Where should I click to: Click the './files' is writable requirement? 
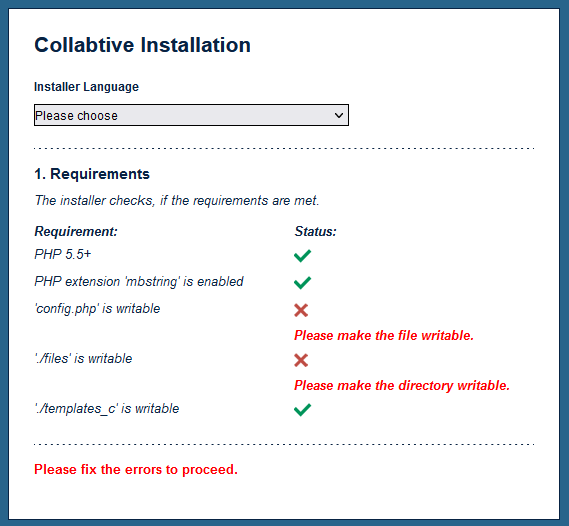click(83, 358)
